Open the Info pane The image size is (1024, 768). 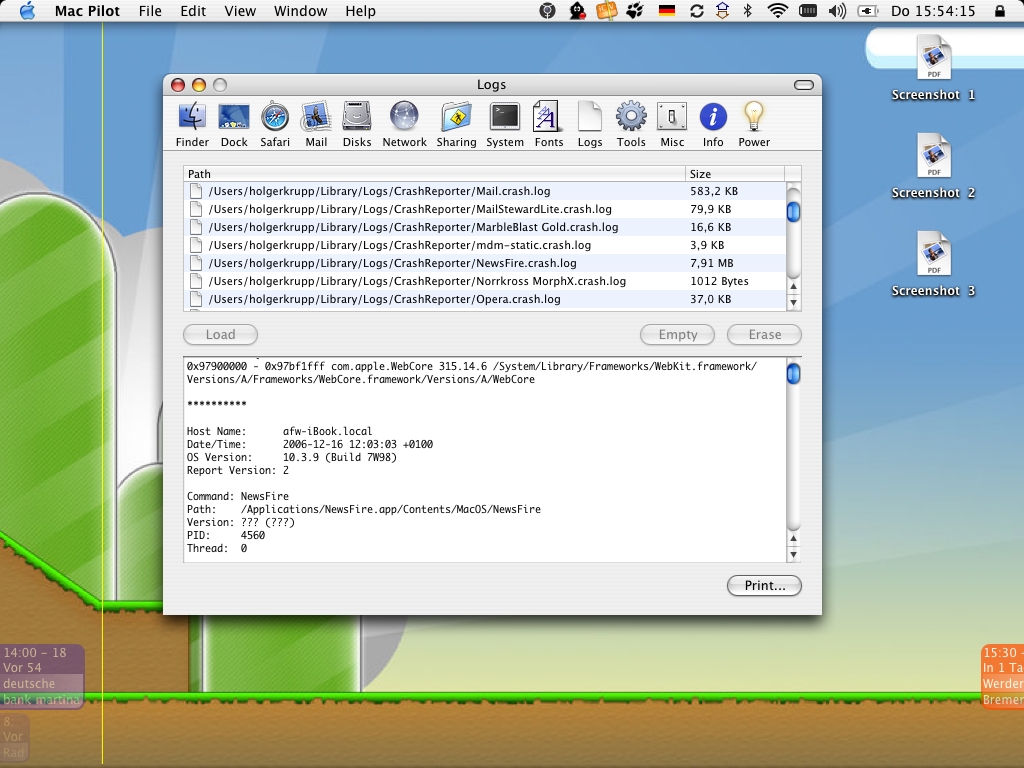[713, 124]
